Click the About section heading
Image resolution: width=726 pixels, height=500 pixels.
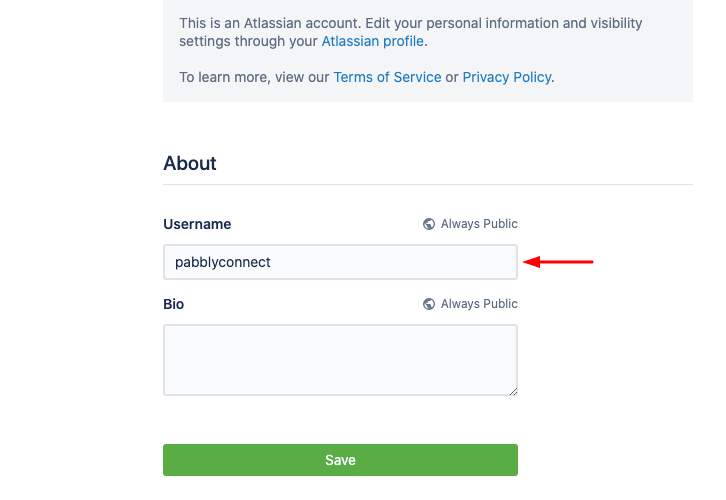pyautogui.click(x=190, y=163)
